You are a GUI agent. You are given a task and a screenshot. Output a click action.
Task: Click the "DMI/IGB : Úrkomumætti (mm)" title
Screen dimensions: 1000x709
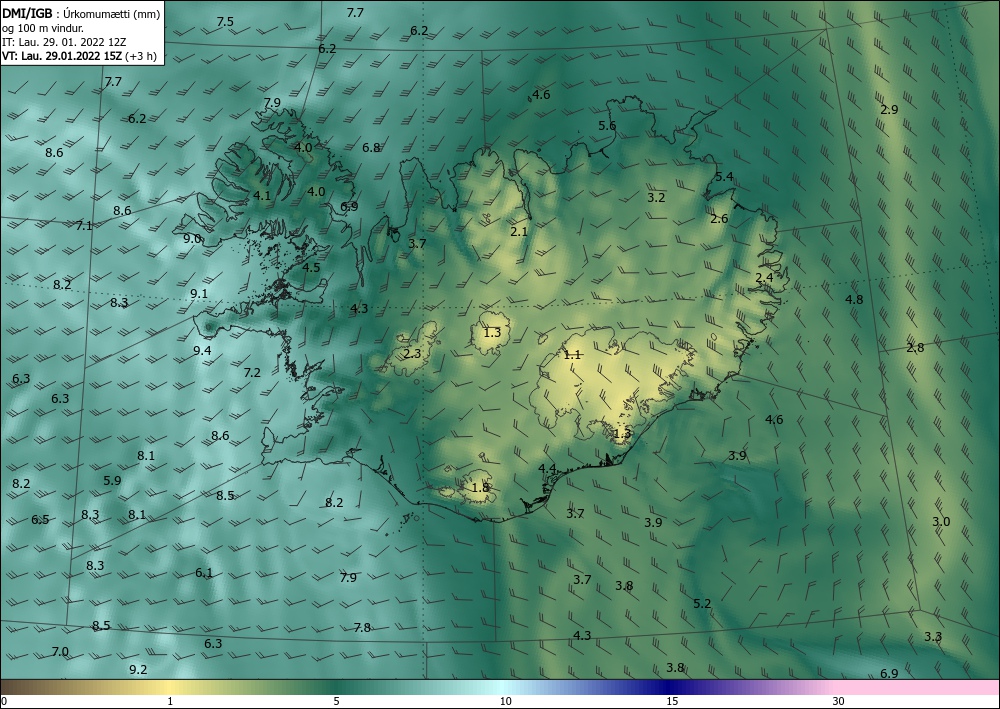coord(81,14)
